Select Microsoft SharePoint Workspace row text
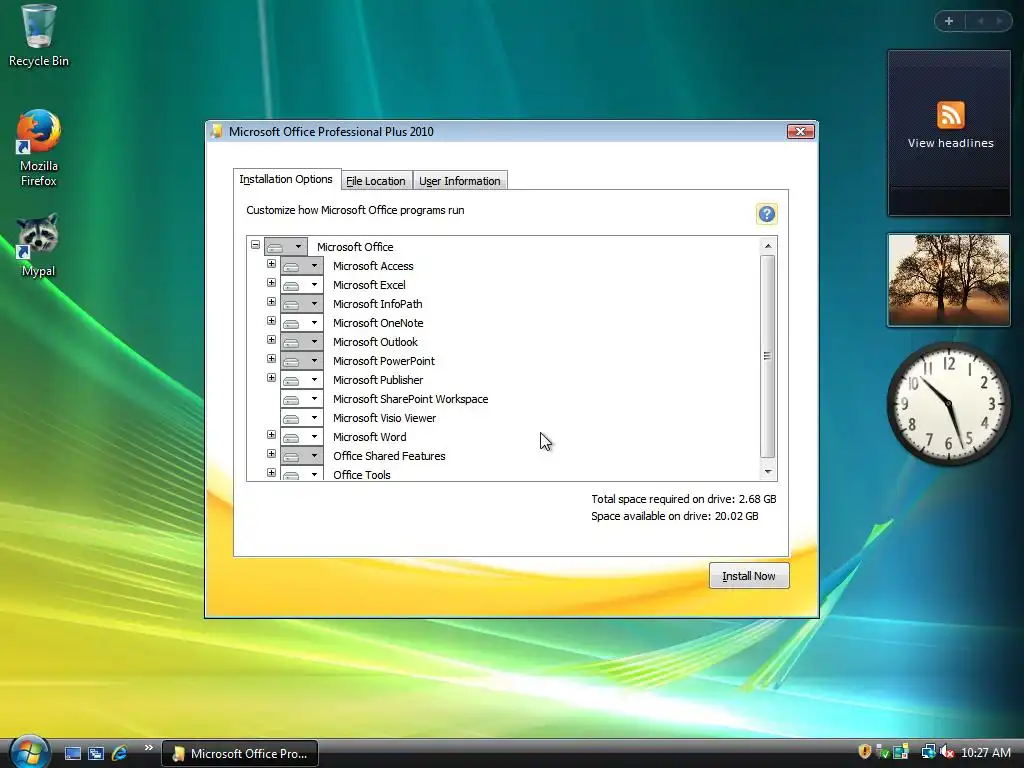Viewport: 1024px width, 768px height. point(410,399)
